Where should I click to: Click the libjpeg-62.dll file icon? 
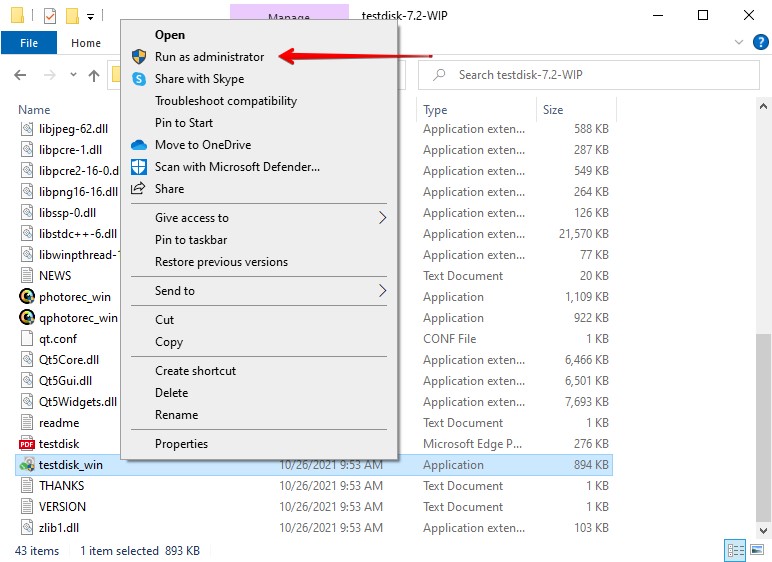point(27,129)
